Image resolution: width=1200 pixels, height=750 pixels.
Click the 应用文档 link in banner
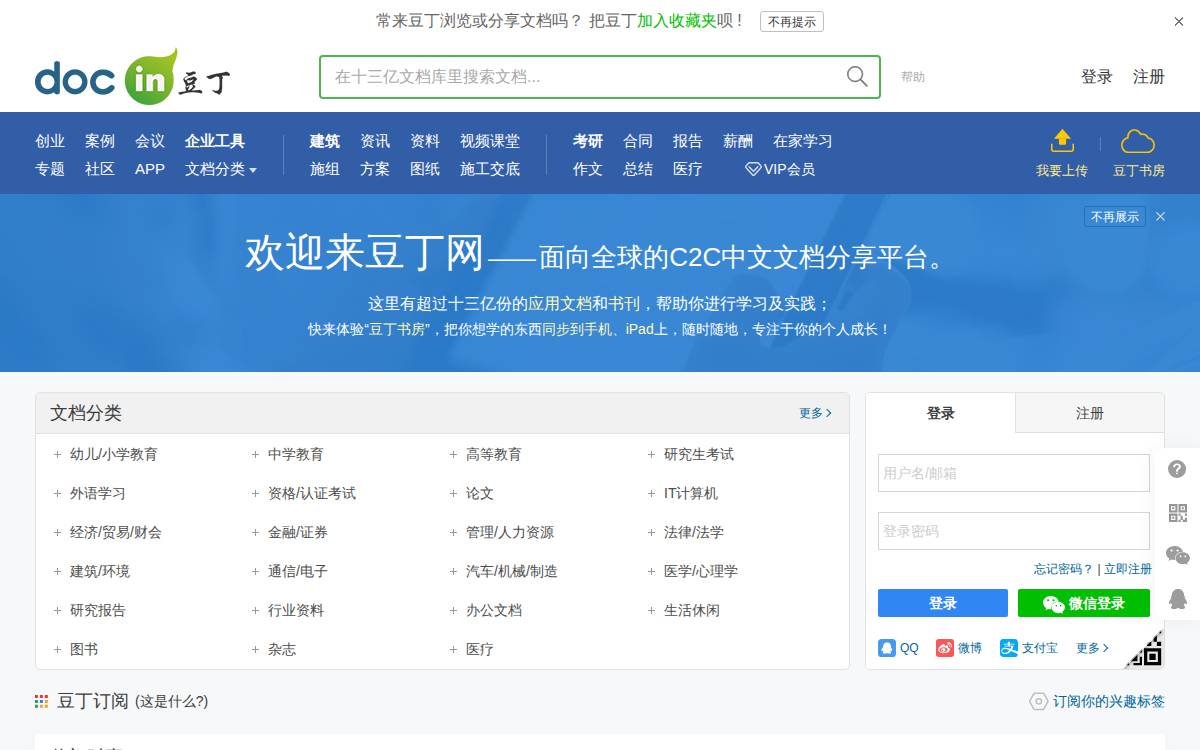pyautogui.click(x=560, y=304)
